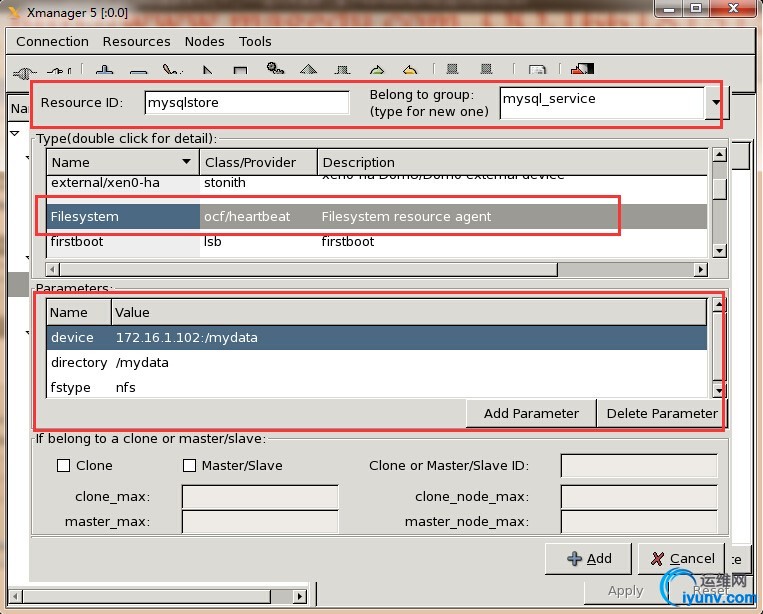The width and height of the screenshot is (763, 614).
Task: Click the Class/Provider column header
Action: point(258,162)
